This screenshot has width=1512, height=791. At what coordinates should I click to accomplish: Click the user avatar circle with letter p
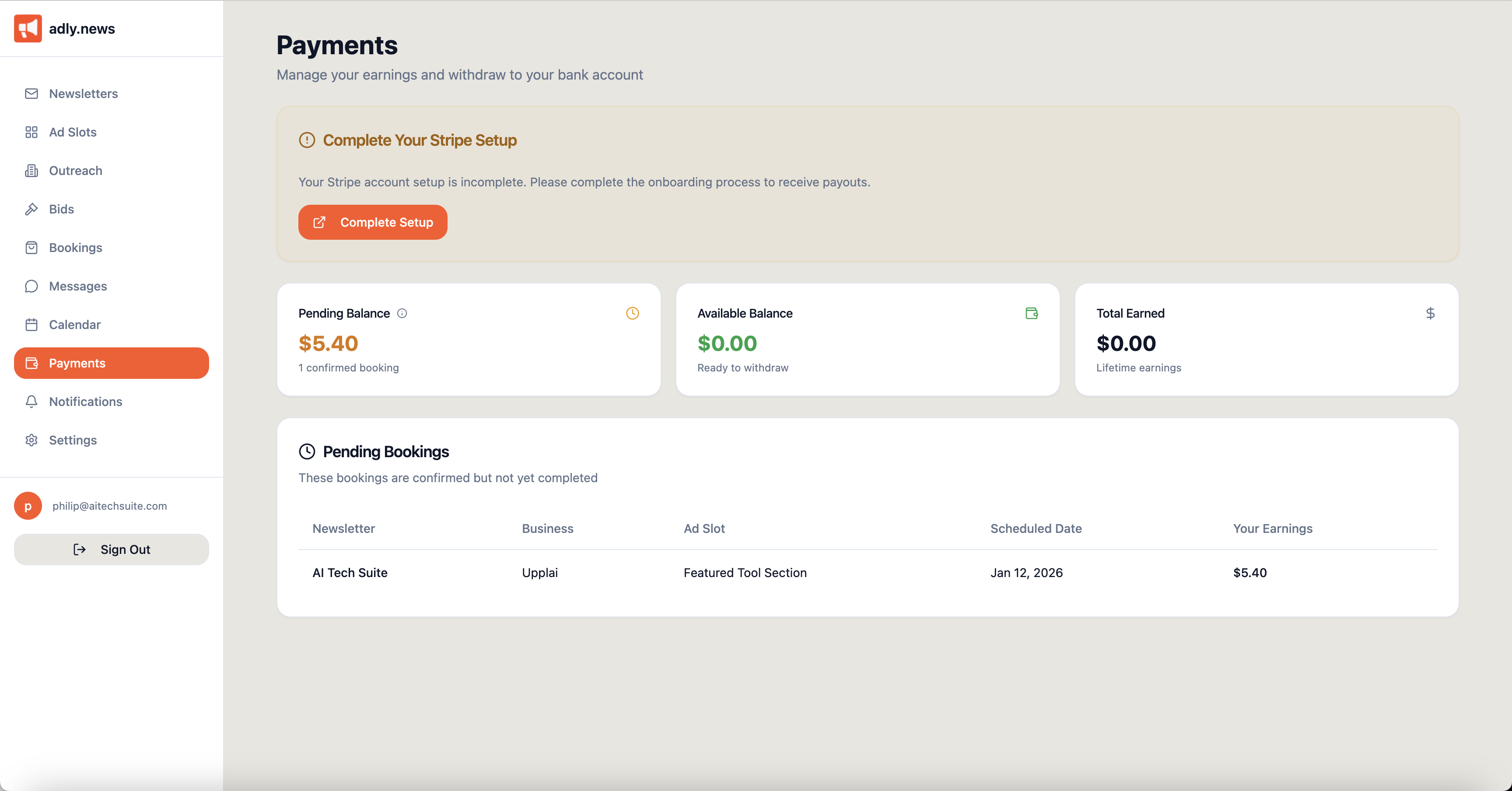(x=28, y=506)
